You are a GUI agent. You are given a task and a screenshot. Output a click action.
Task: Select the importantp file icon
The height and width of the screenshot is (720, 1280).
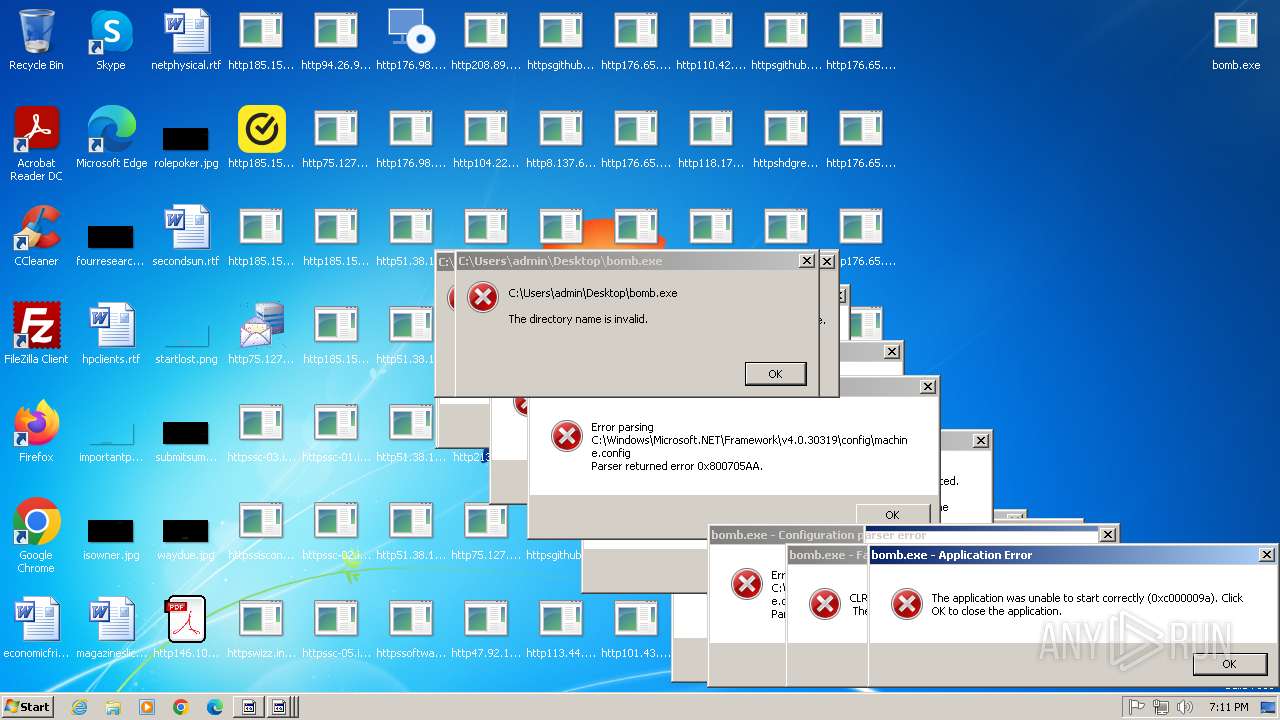coord(111,432)
